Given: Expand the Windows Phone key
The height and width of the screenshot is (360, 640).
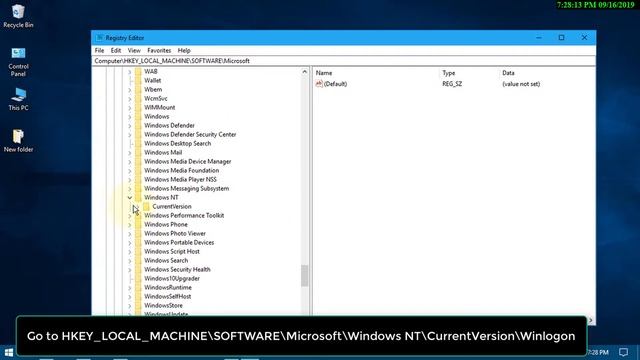Looking at the screenshot, I should coord(130,225).
